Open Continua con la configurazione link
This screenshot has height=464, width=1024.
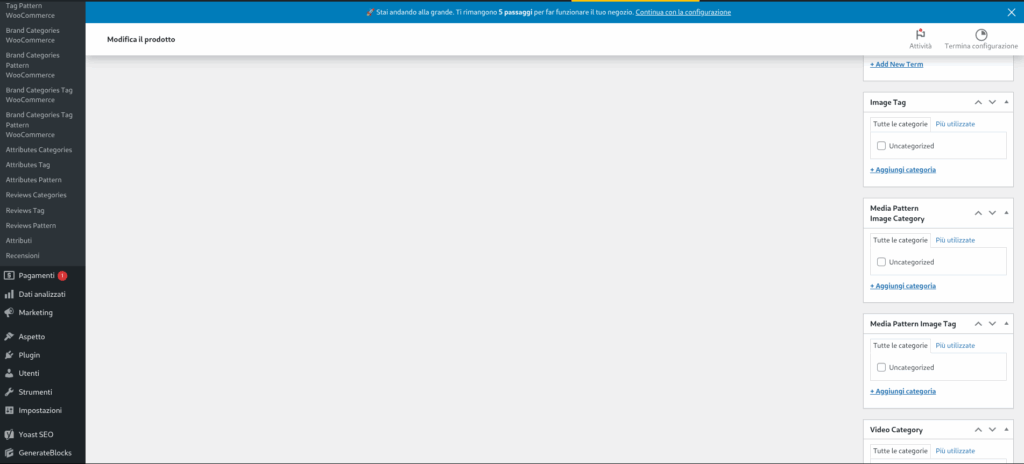(x=683, y=12)
